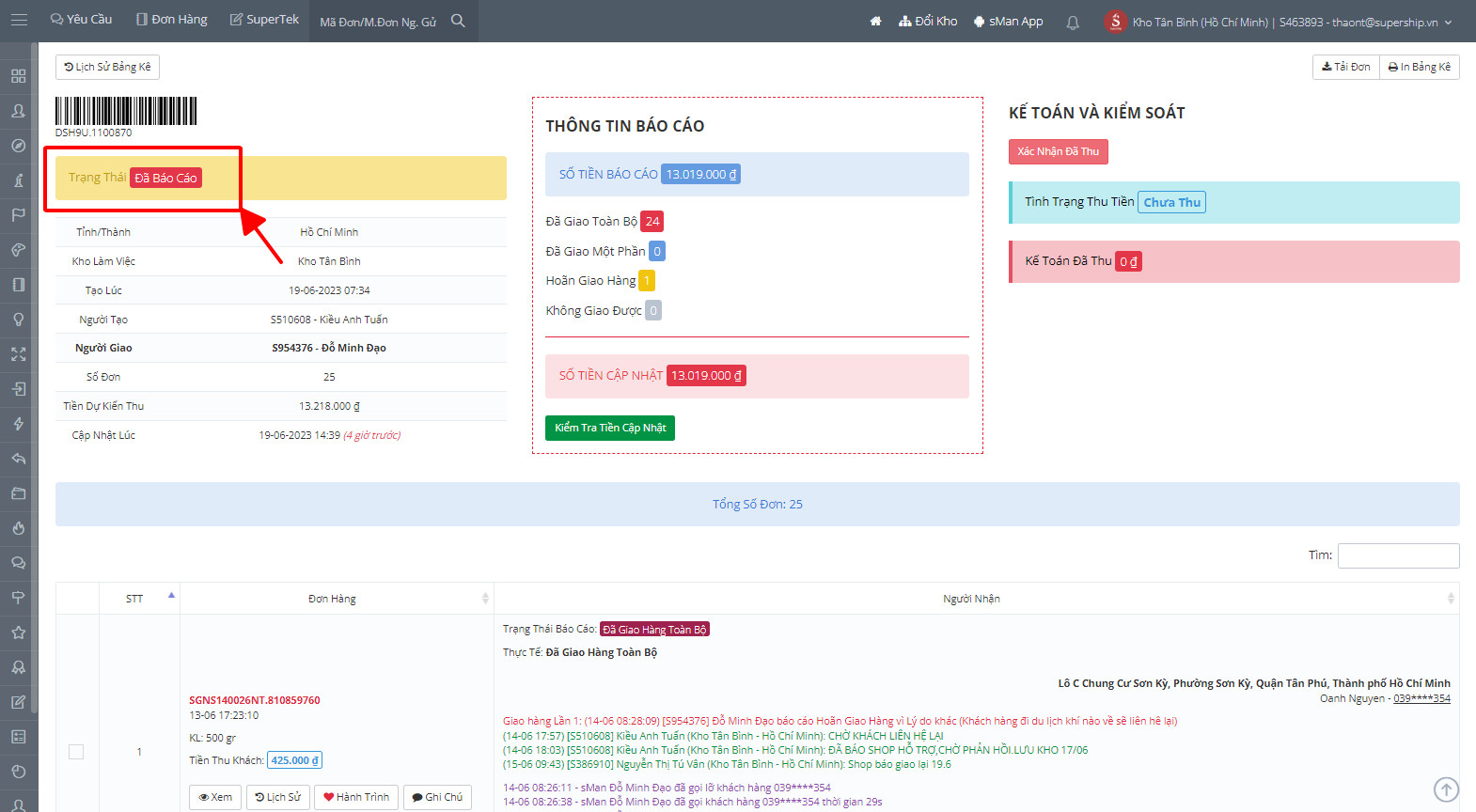Open sMan App link in top bar
The image size is (1476, 812).
(1009, 21)
